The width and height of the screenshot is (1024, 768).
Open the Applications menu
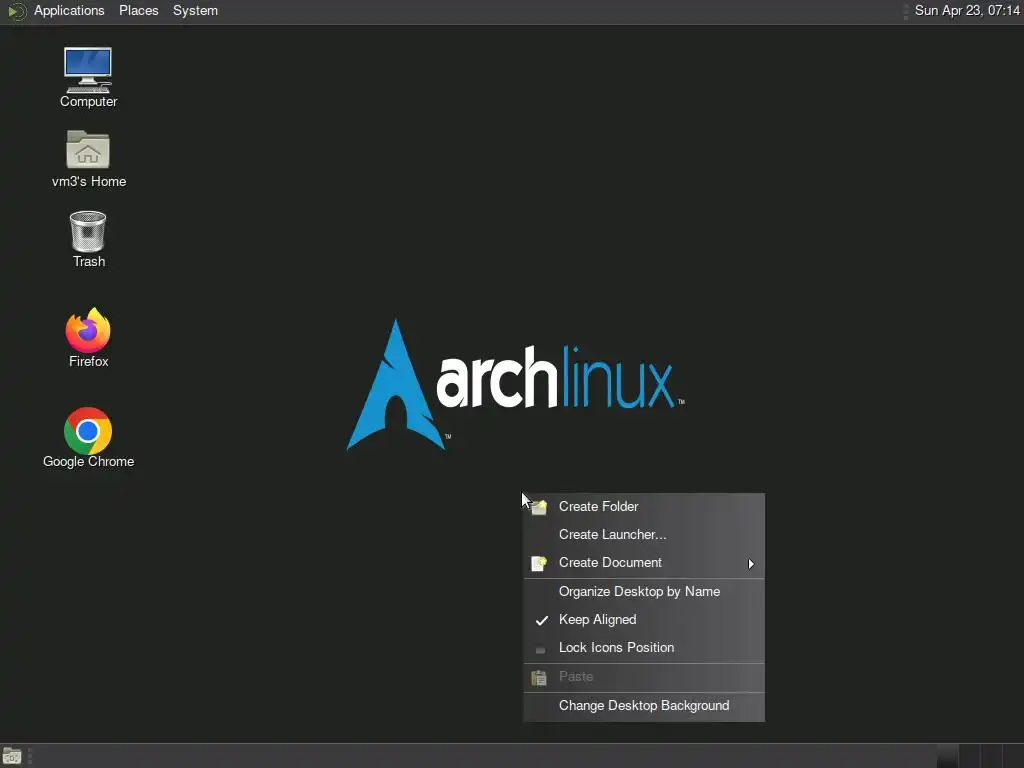pos(69,10)
